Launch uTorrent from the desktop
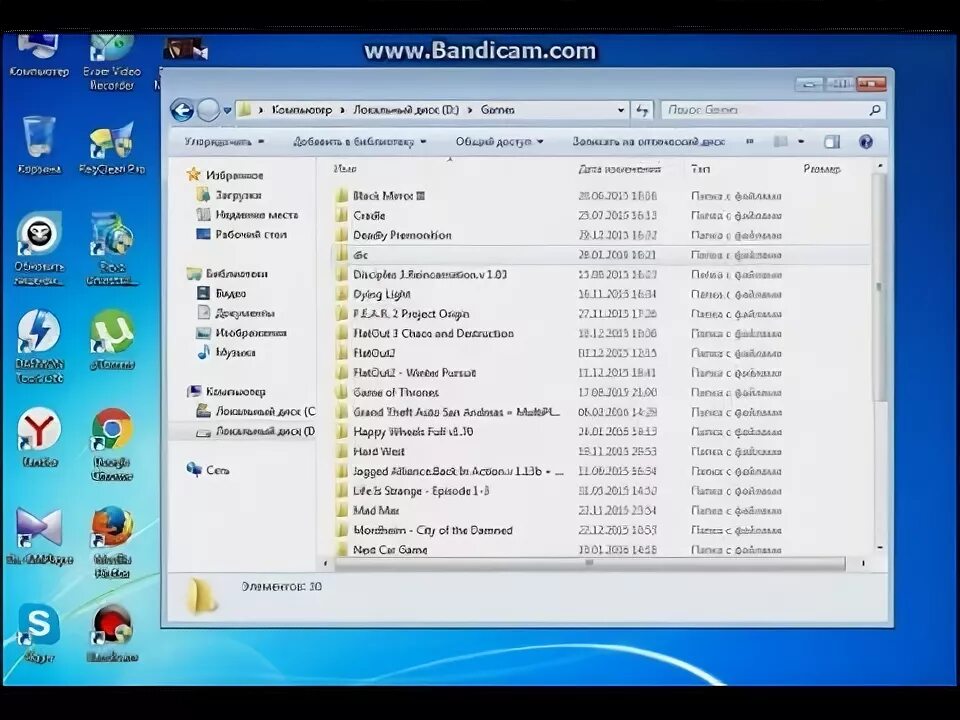Viewport: 960px width, 720px height. [x=112, y=340]
